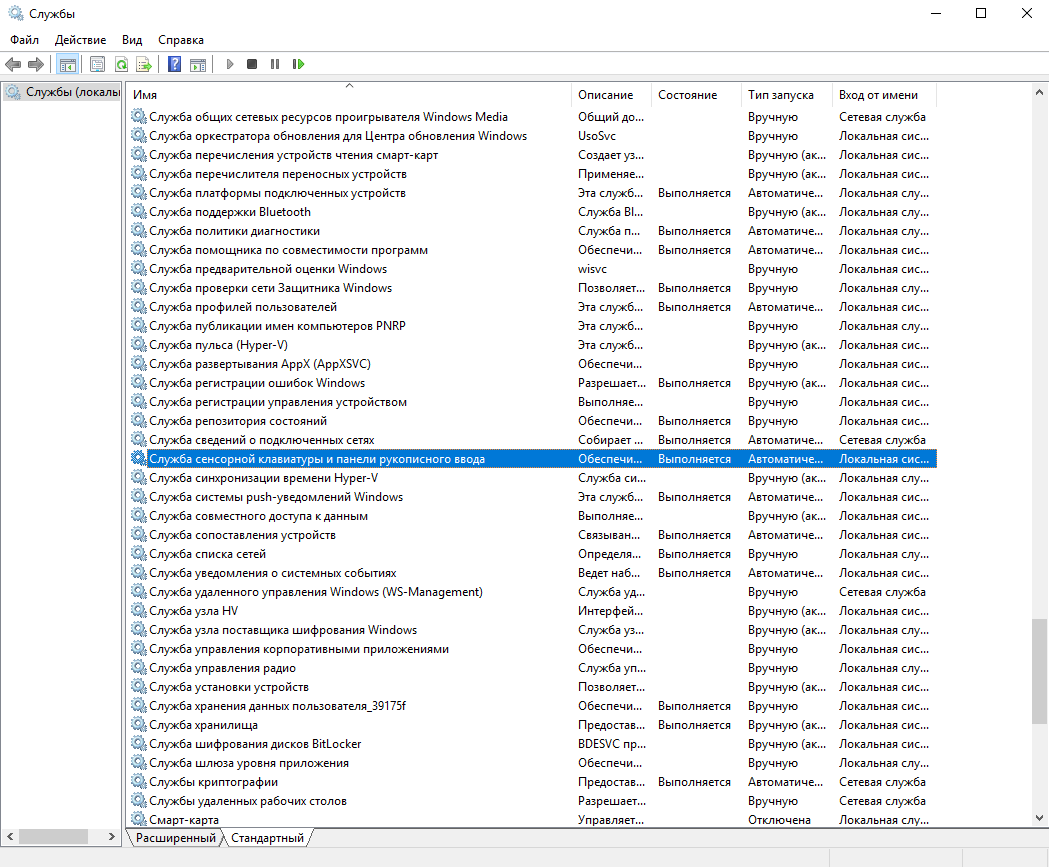
Task: Click the Forward arrow in toolbar
Action: click(x=35, y=64)
